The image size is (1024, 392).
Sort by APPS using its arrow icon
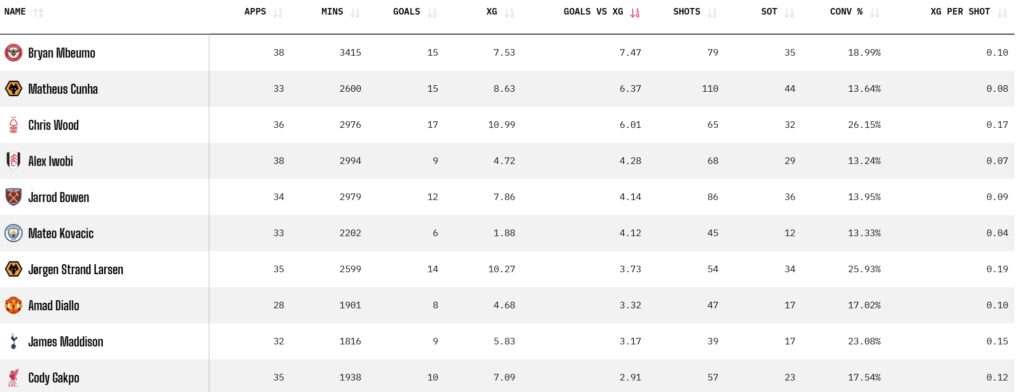[279, 12]
